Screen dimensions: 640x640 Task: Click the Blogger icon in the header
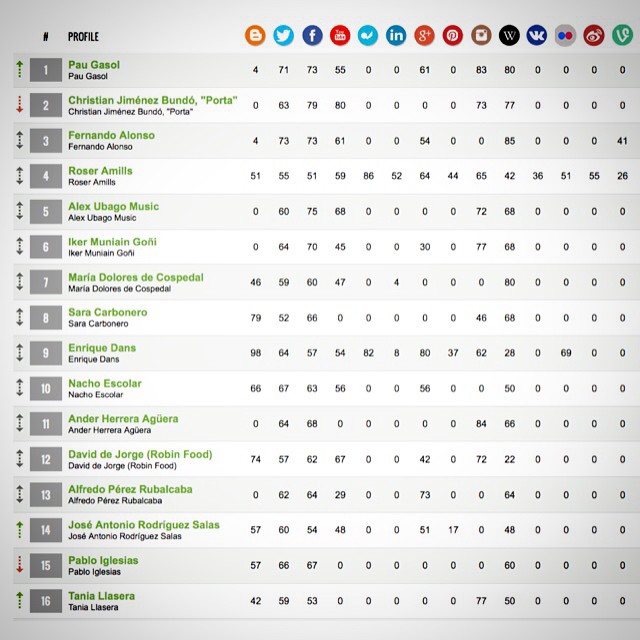(256, 36)
